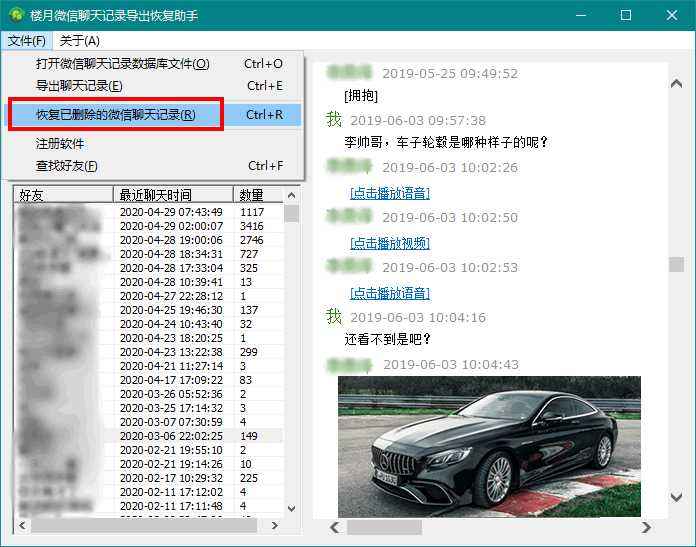Image resolution: width=696 pixels, height=547 pixels.
Task: Select row dated 2020-03-26 05:52:36
Action: tap(149, 394)
